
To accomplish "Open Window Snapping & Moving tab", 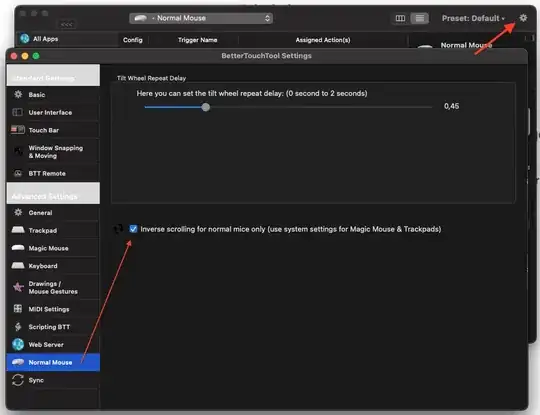I will 53,152.
